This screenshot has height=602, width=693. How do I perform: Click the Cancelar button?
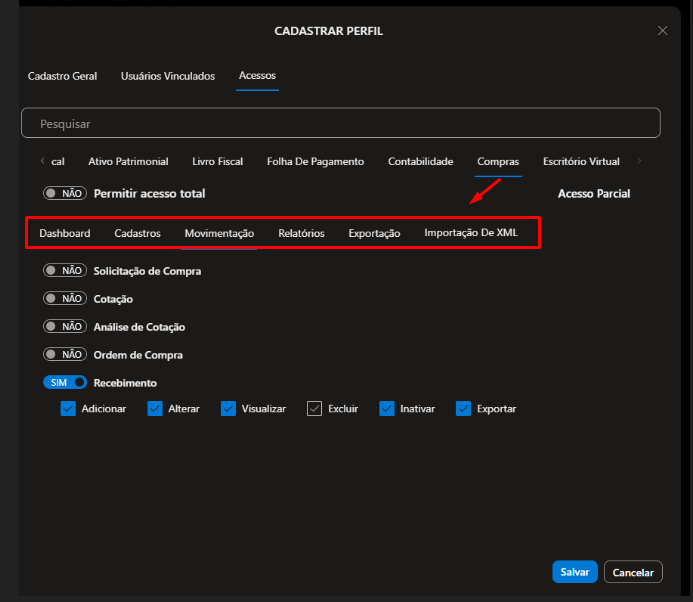pos(633,572)
